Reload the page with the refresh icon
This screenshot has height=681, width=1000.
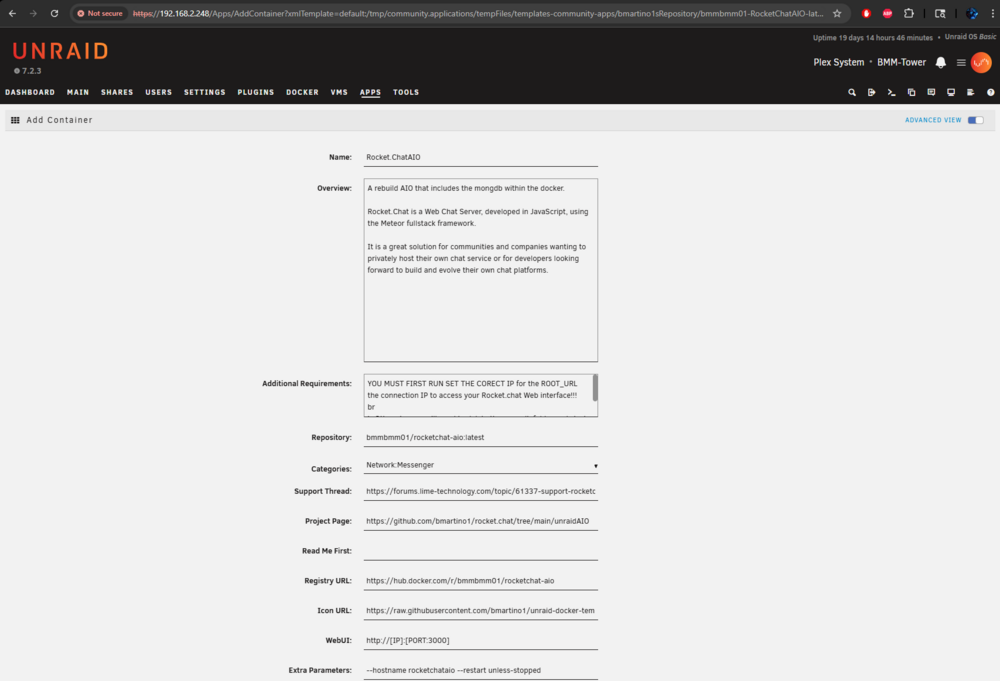click(54, 13)
